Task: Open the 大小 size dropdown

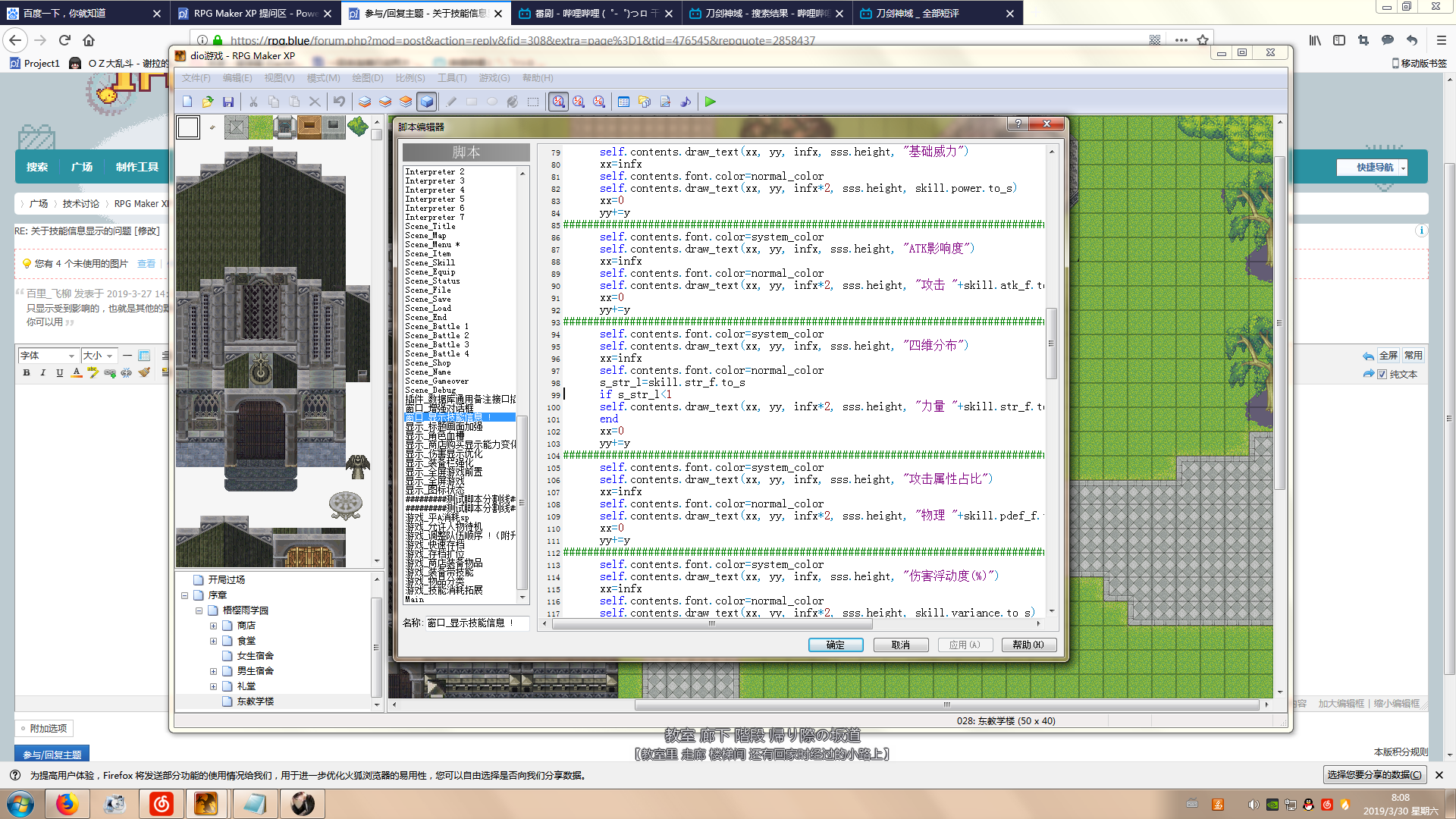Action: (x=99, y=356)
